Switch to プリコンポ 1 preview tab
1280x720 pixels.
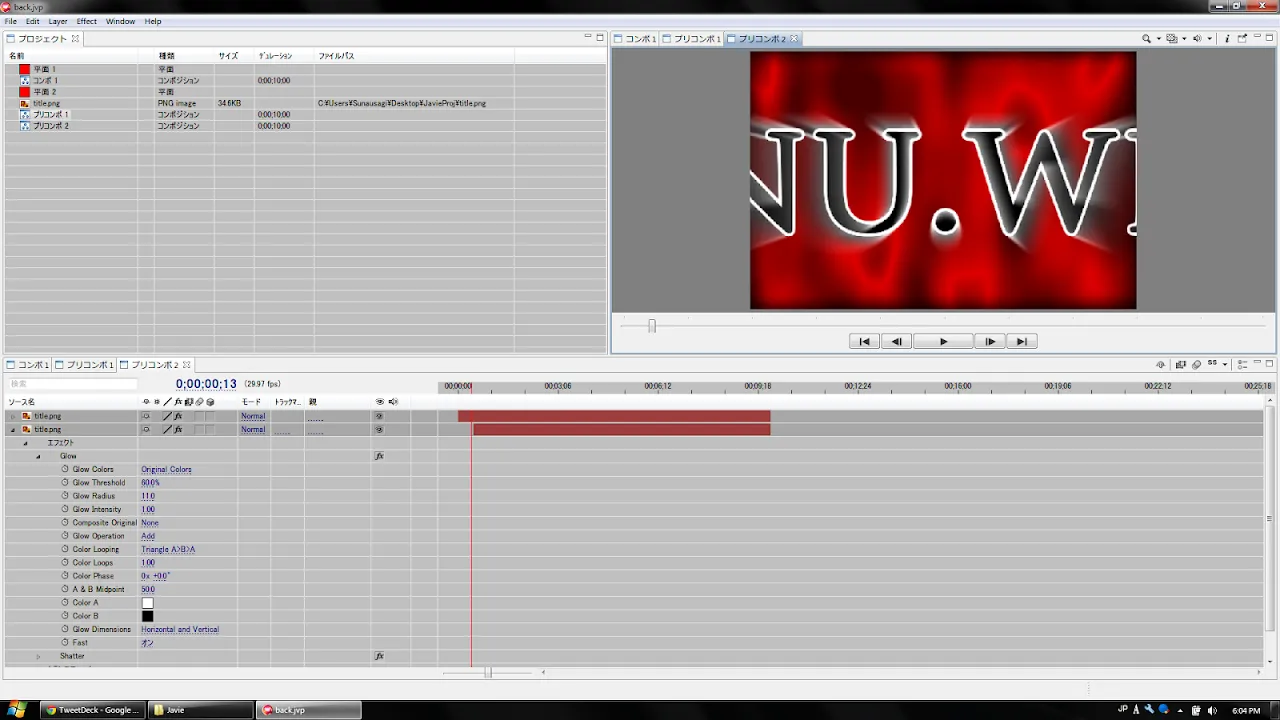coord(696,39)
